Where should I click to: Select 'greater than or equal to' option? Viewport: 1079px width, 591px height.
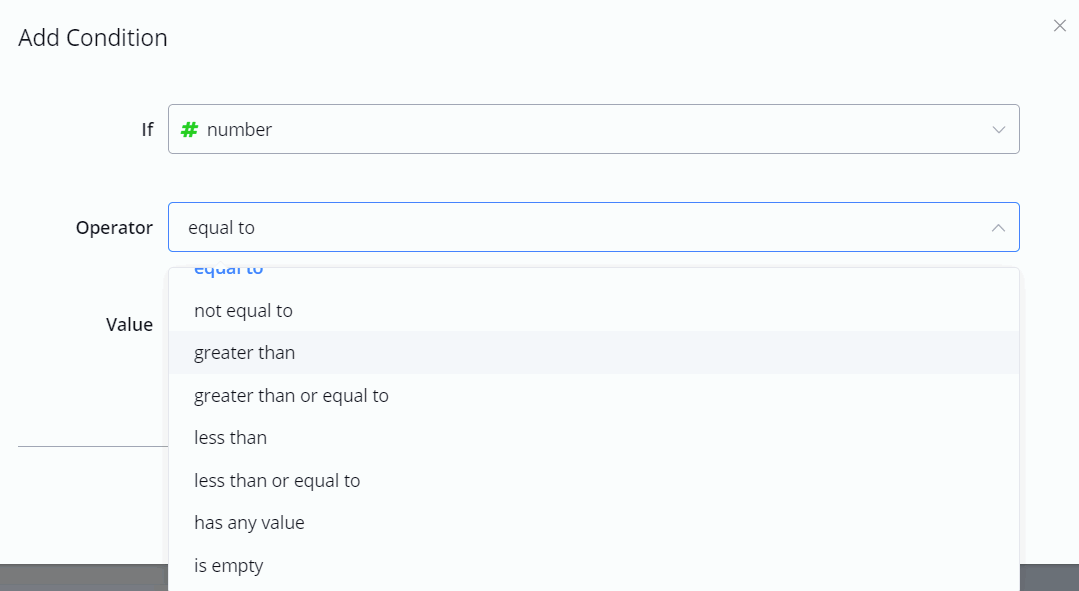291,396
